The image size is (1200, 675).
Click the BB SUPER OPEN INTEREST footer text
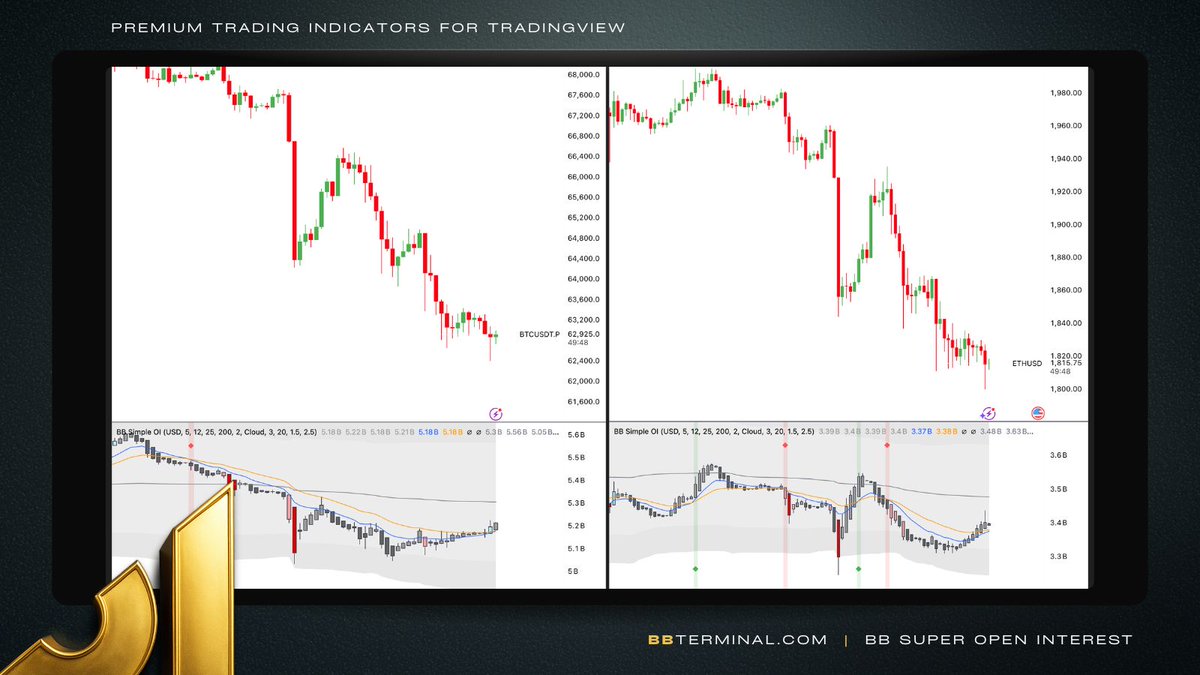coord(1000,639)
